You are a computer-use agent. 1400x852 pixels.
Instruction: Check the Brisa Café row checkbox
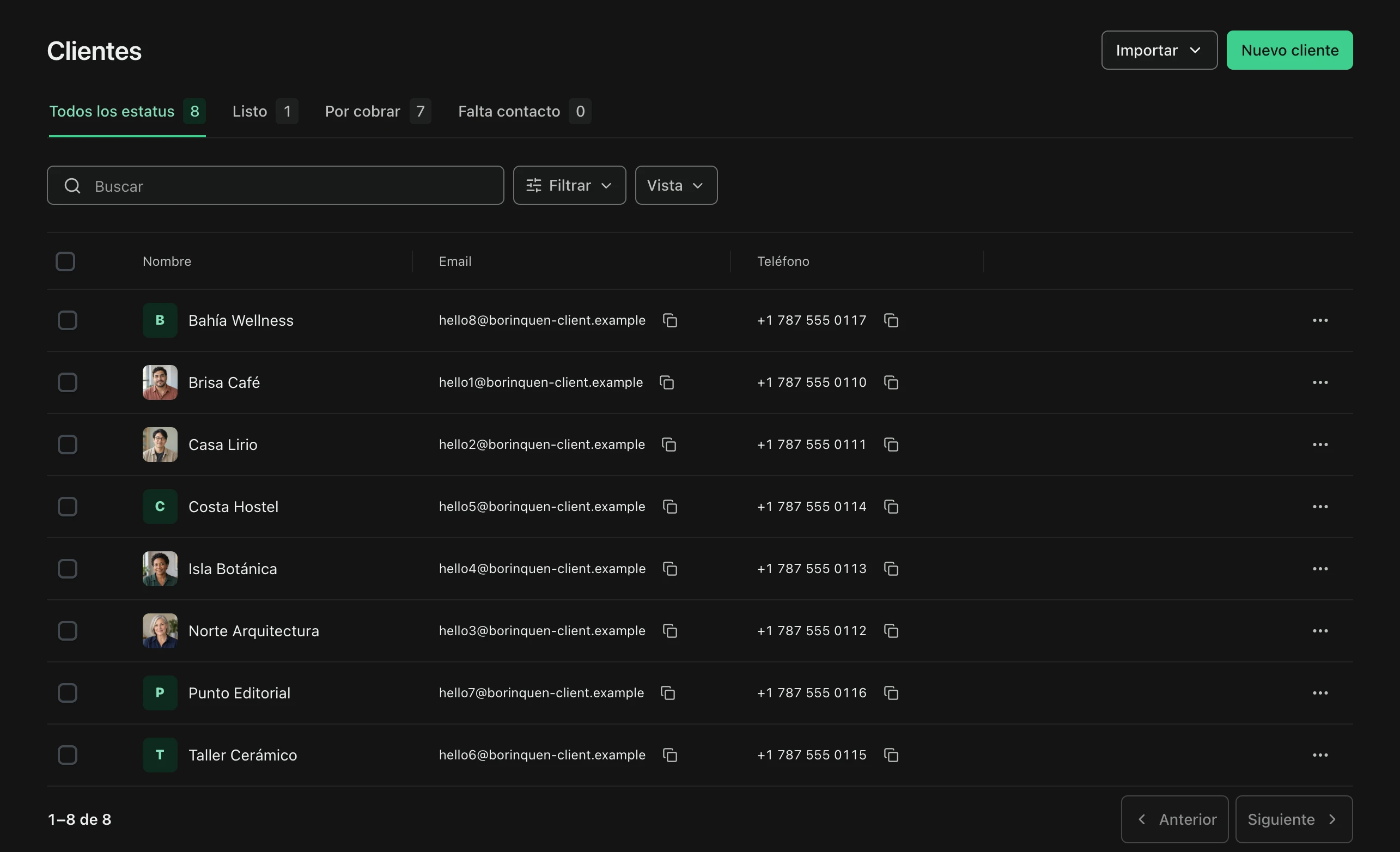pyautogui.click(x=68, y=382)
